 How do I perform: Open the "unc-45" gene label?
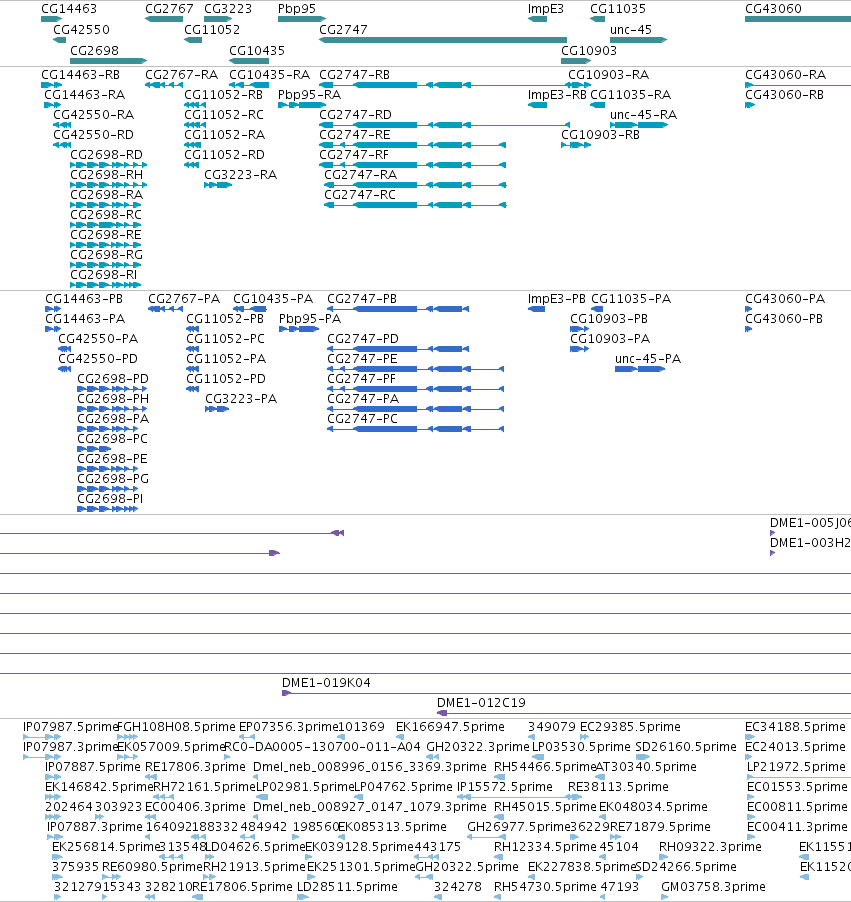coord(631,29)
